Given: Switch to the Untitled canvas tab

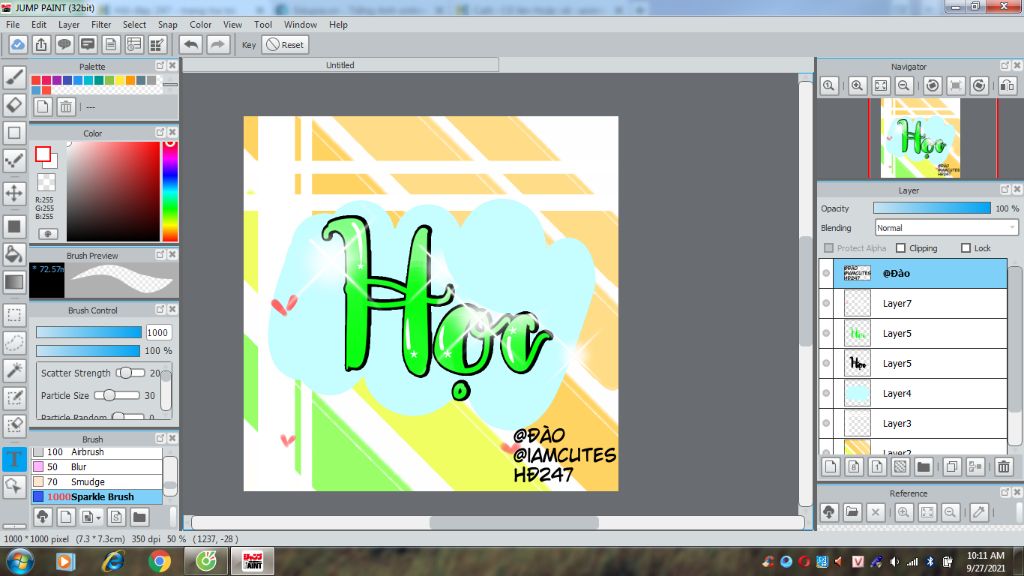Looking at the screenshot, I should tap(340, 65).
